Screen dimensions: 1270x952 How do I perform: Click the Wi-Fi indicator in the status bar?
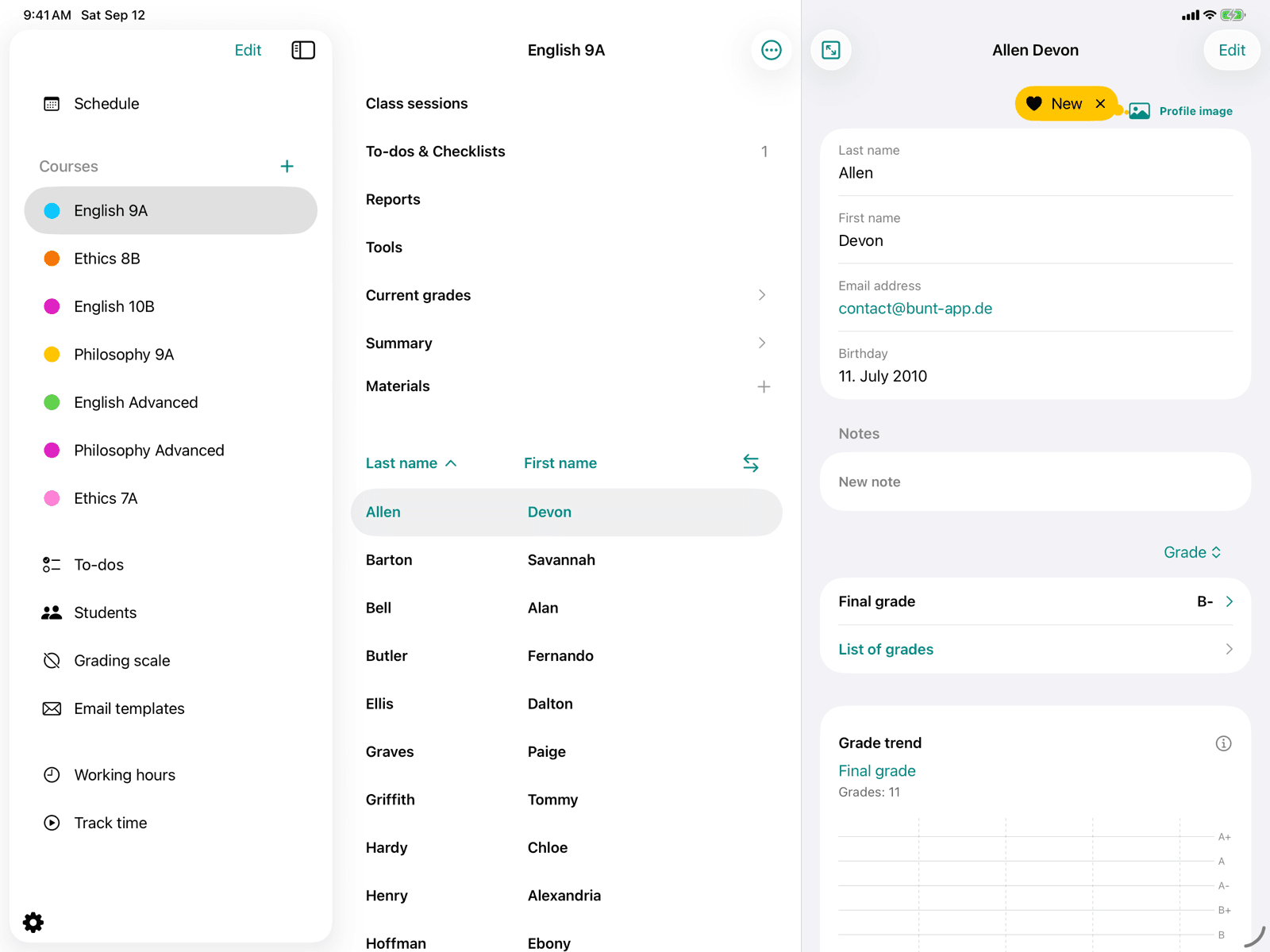tap(1210, 15)
